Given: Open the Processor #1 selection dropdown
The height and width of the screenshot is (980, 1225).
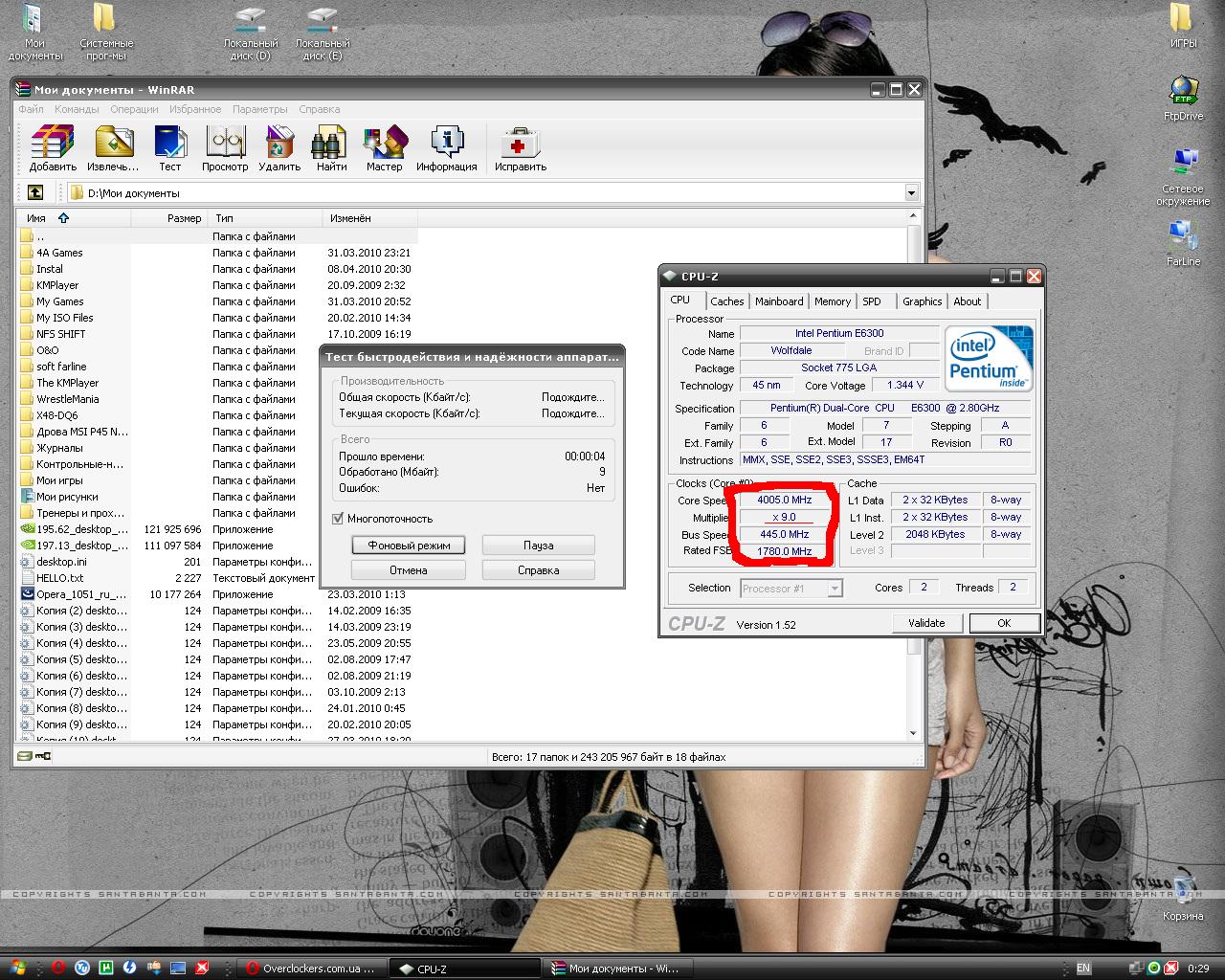Looking at the screenshot, I should [791, 589].
